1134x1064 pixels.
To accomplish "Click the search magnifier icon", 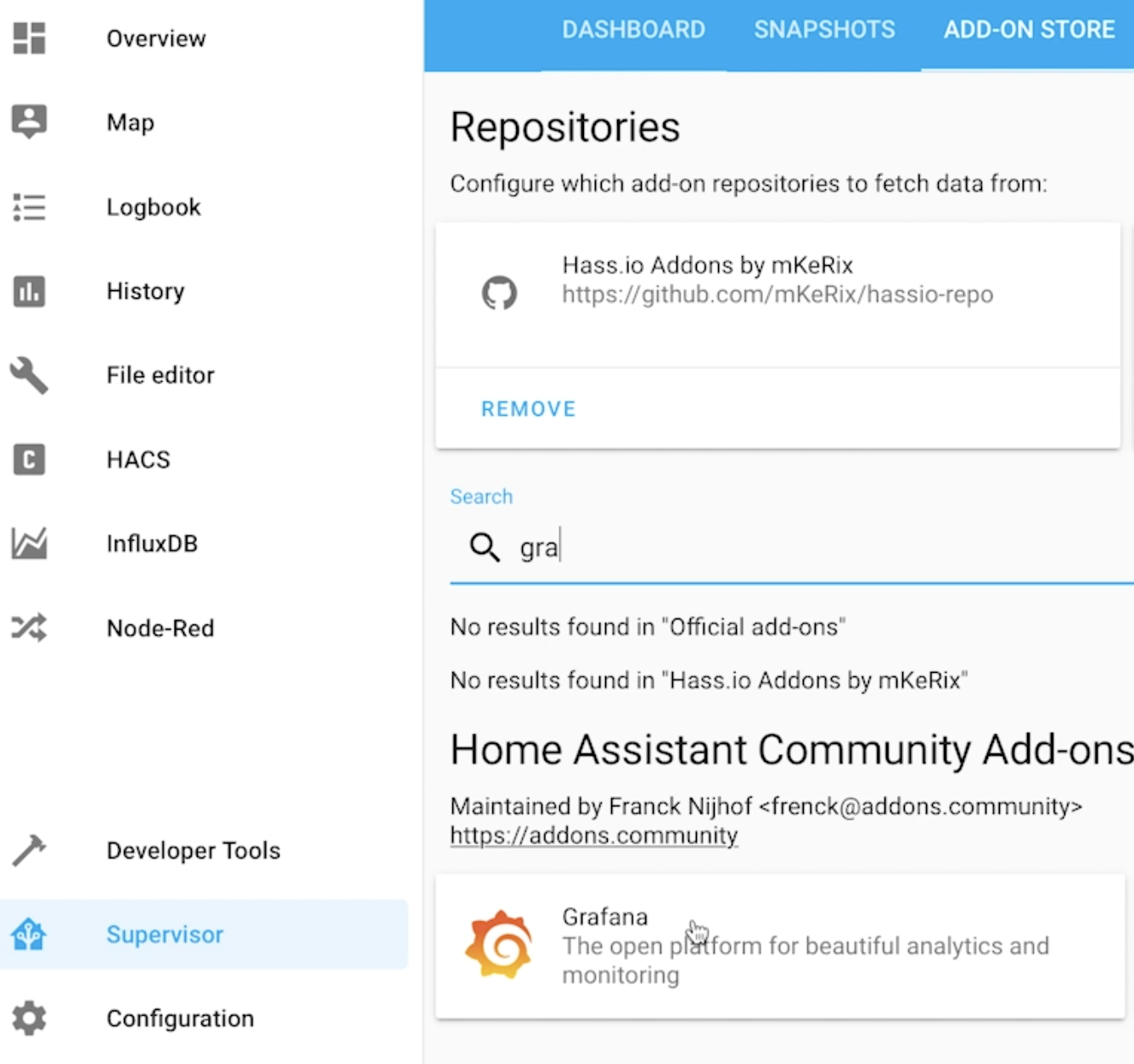I will tap(485, 547).
